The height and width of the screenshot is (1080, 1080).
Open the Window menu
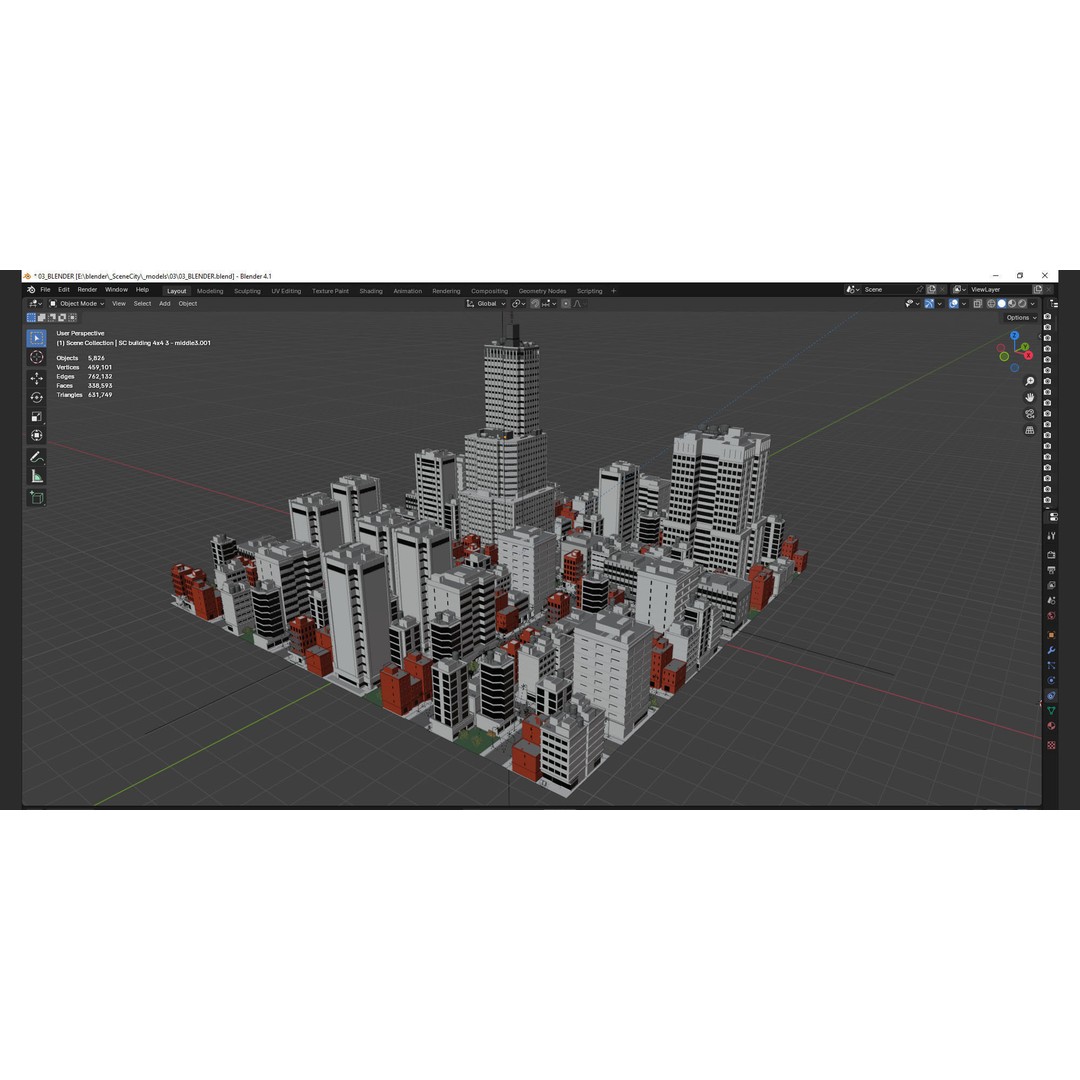coord(116,290)
